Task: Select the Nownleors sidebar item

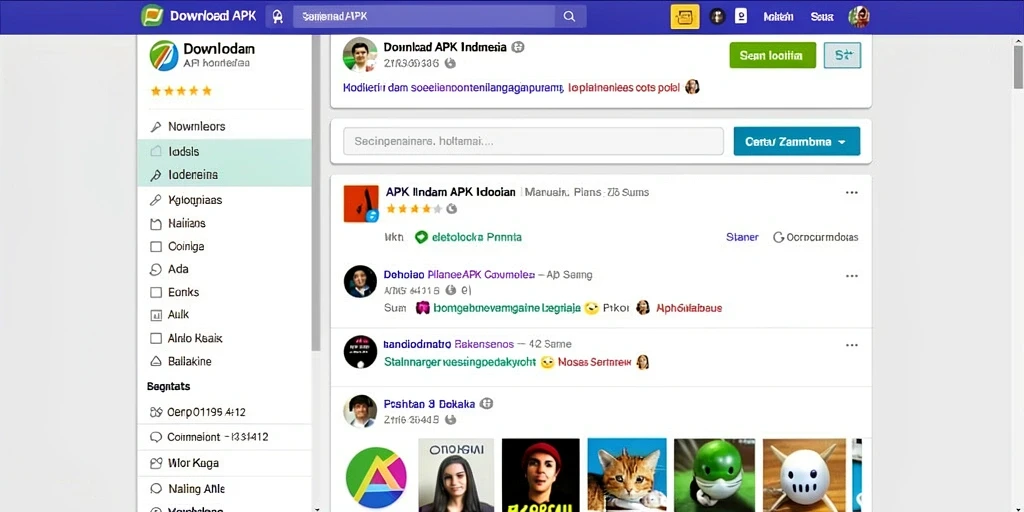Action: click(225, 127)
